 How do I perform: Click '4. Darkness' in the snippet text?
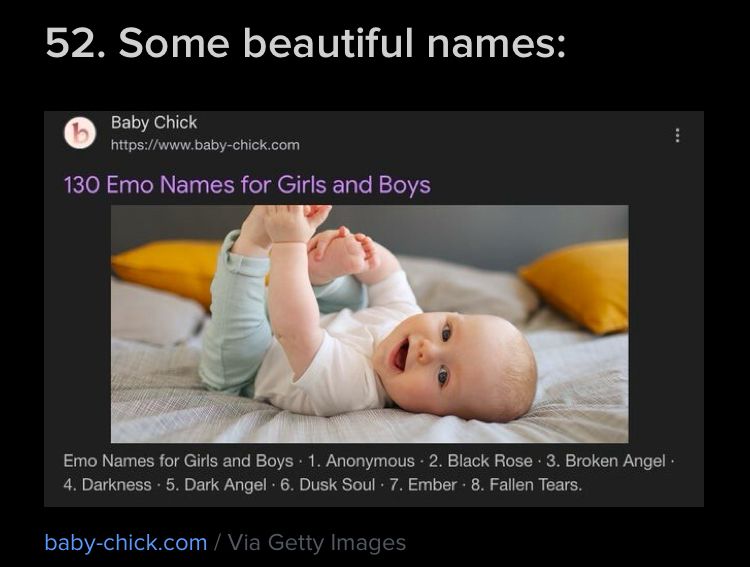tap(108, 485)
